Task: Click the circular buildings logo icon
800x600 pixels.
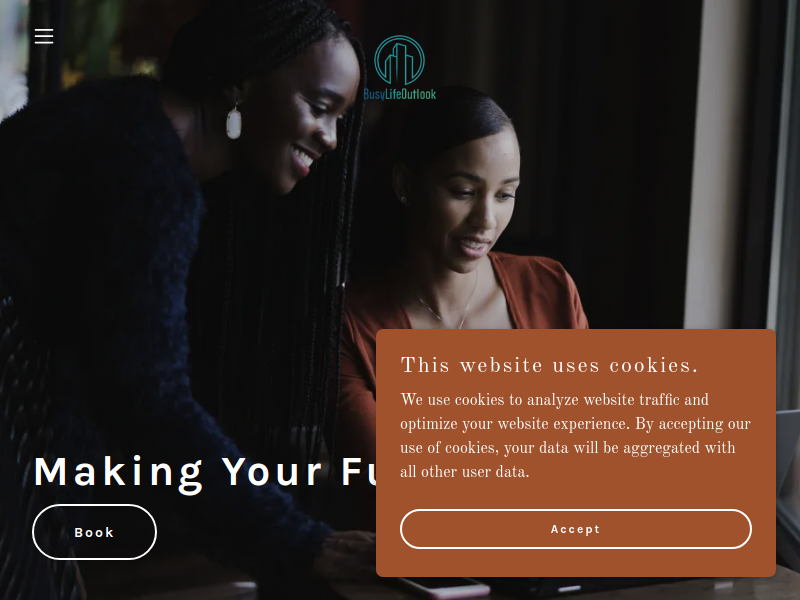Action: pos(399,60)
